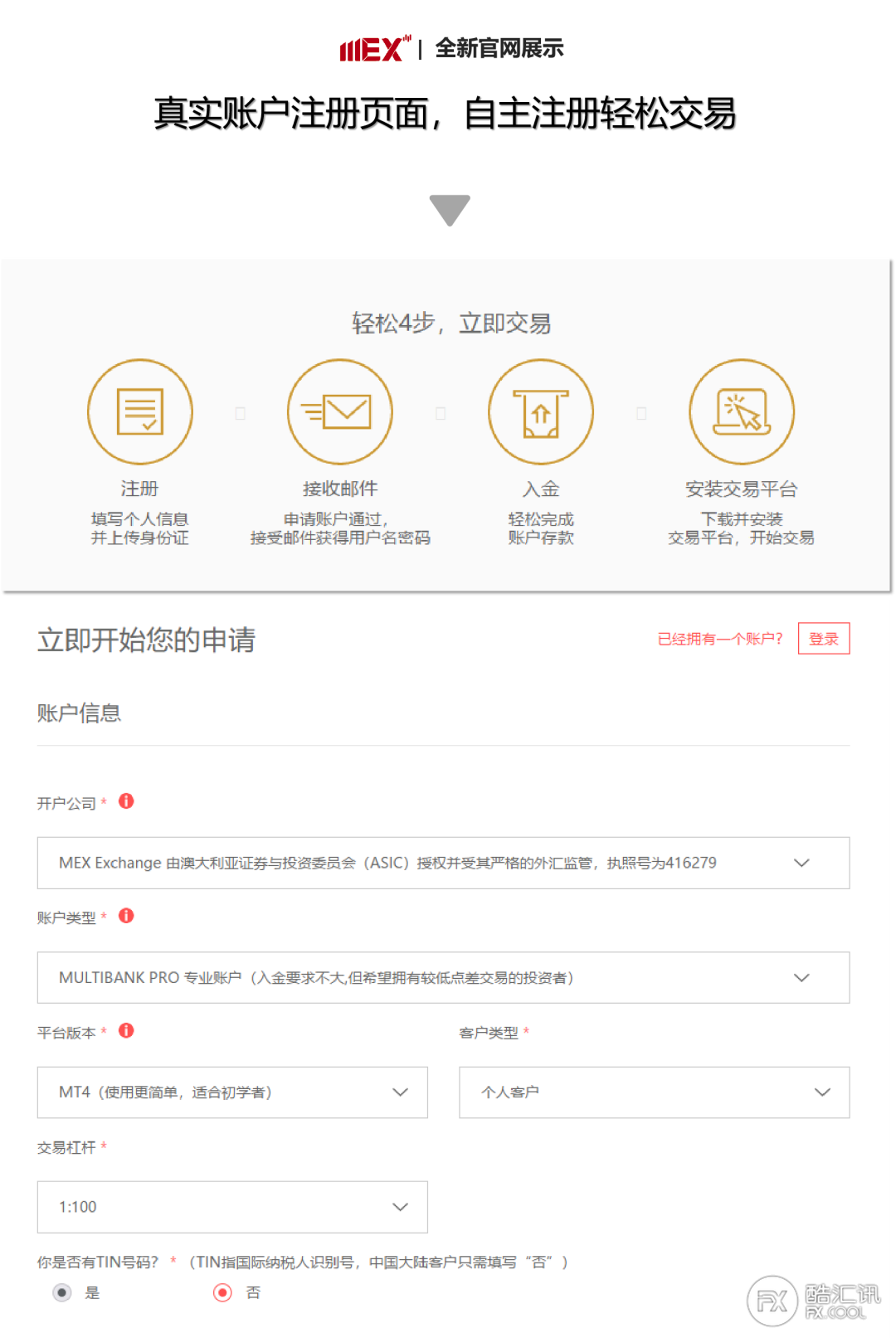Click the down triangle arrow below the headline
The width and height of the screenshot is (896, 1338).
click(450, 210)
